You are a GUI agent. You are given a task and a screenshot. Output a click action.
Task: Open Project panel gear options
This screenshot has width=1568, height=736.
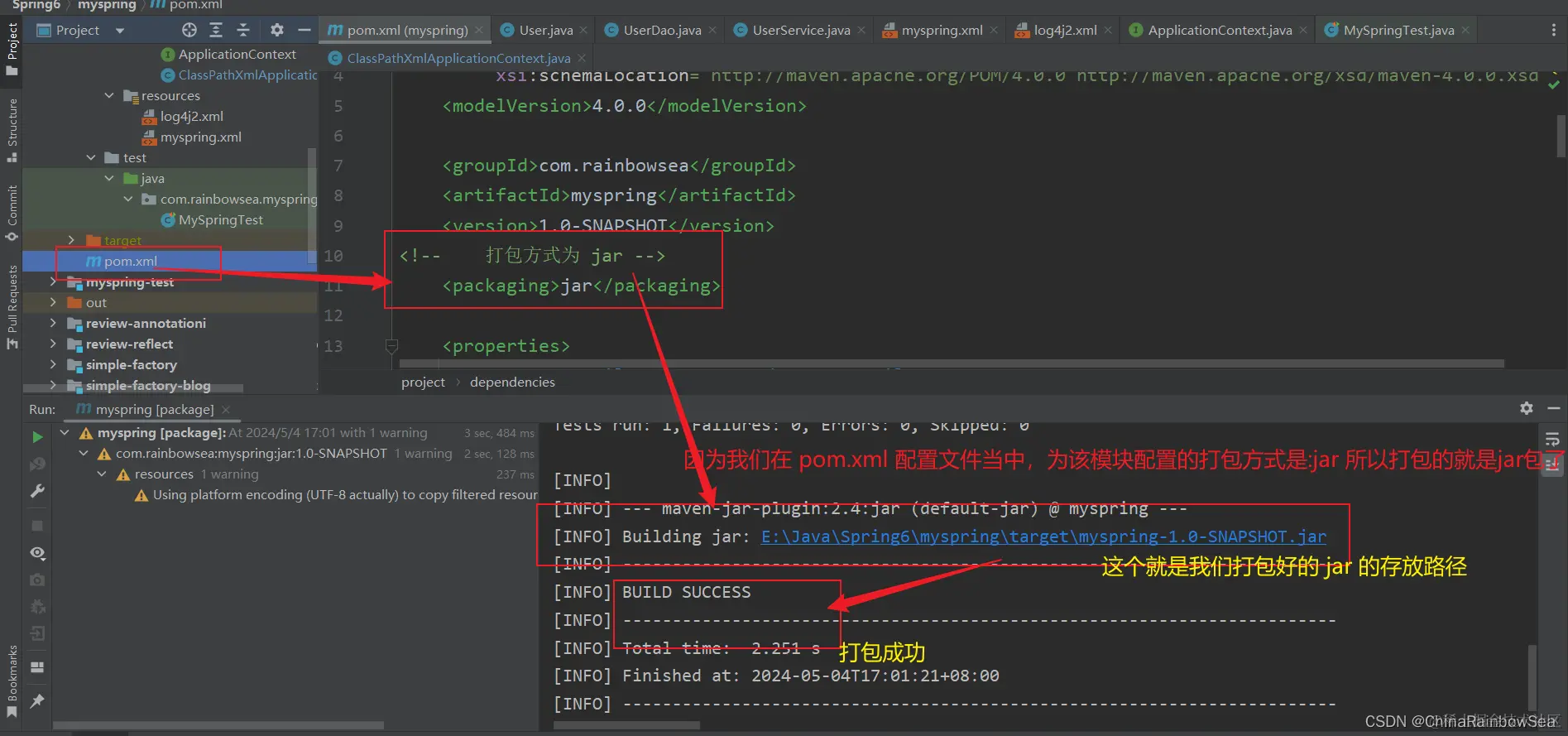277,30
